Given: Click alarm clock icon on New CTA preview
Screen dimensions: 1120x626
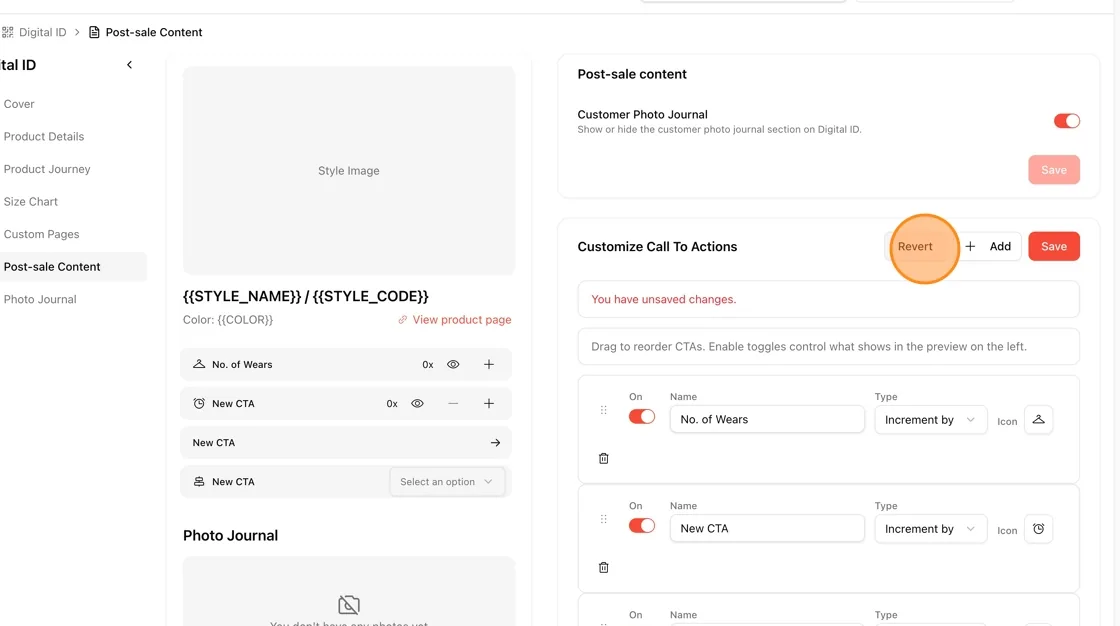Looking at the screenshot, I should [199, 404].
